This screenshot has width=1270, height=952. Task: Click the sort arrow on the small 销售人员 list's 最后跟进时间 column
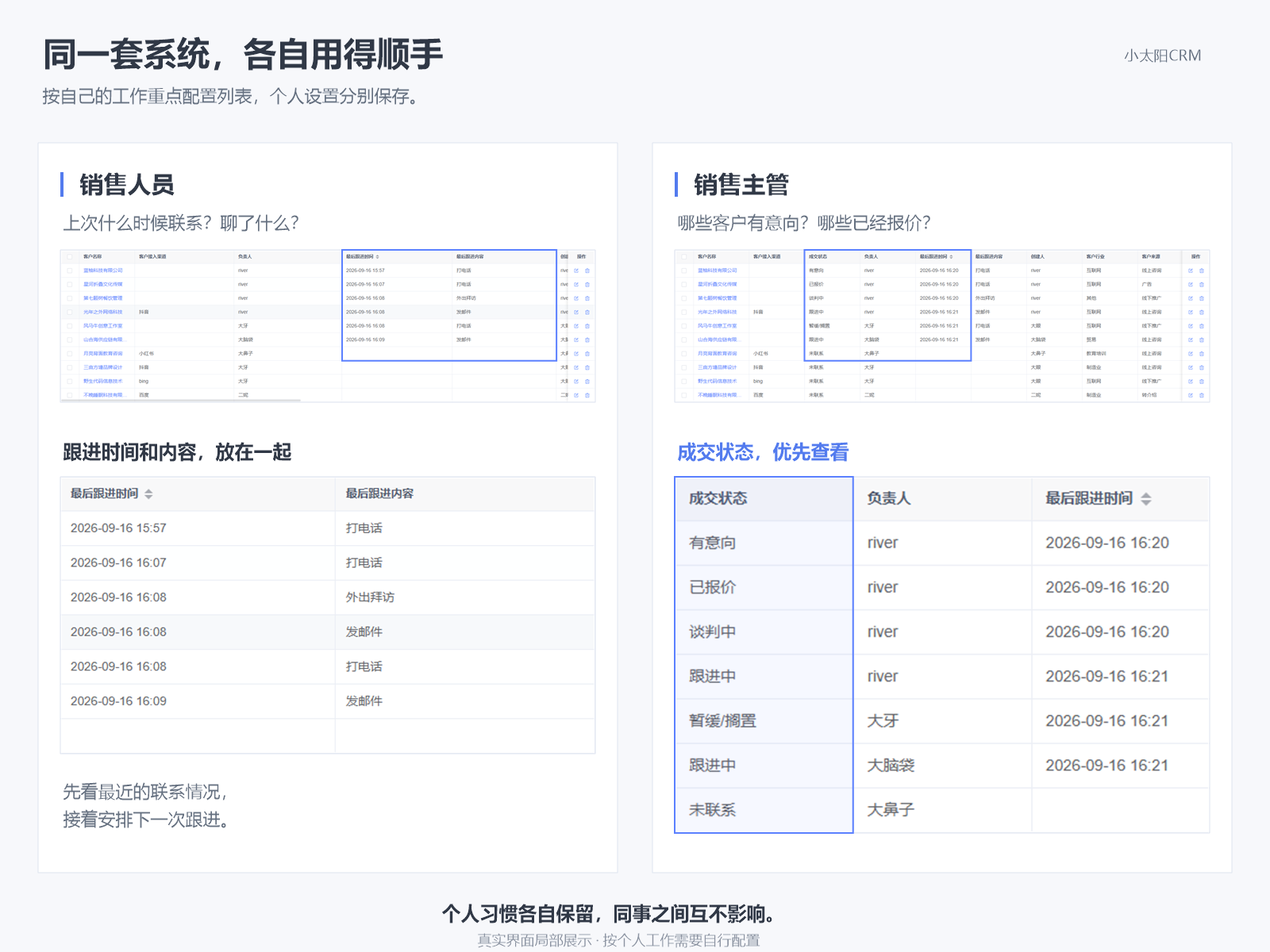[378, 257]
